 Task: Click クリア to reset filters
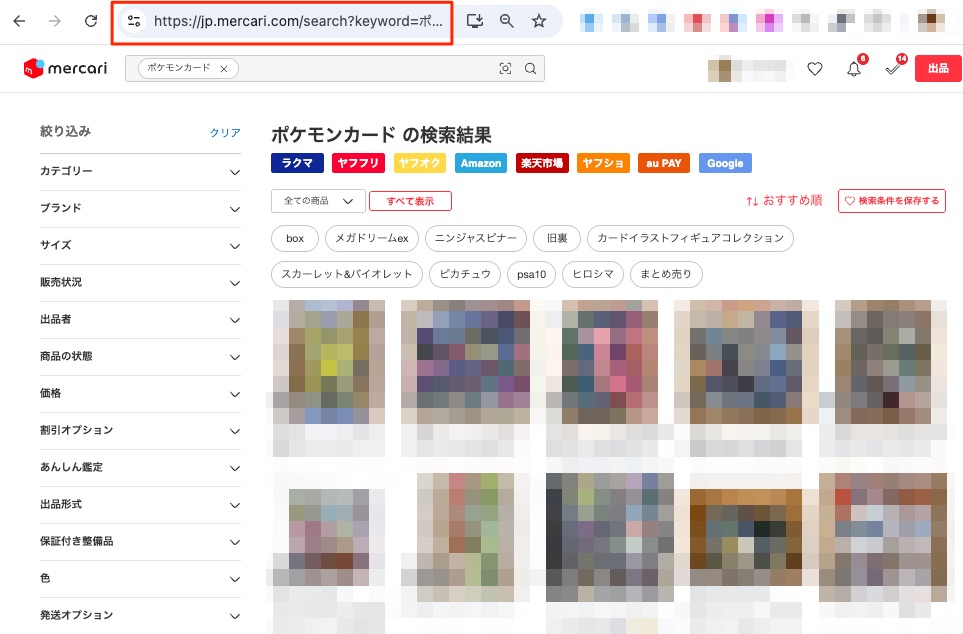click(x=225, y=133)
